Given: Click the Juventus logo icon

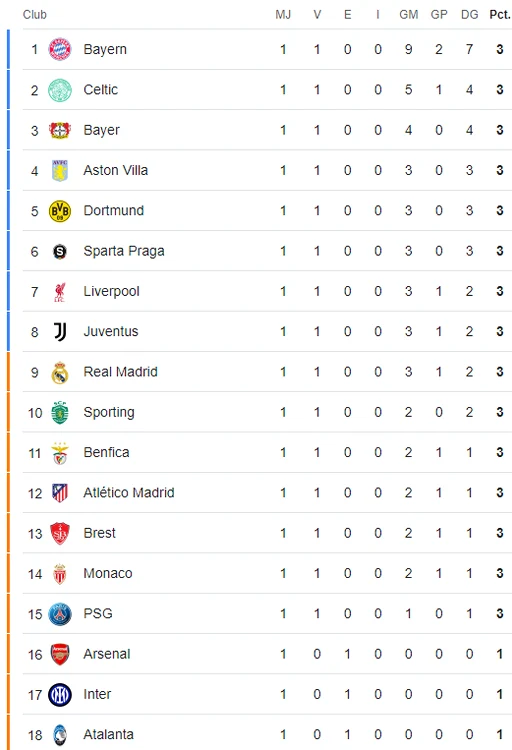Looking at the screenshot, I should (x=60, y=331).
